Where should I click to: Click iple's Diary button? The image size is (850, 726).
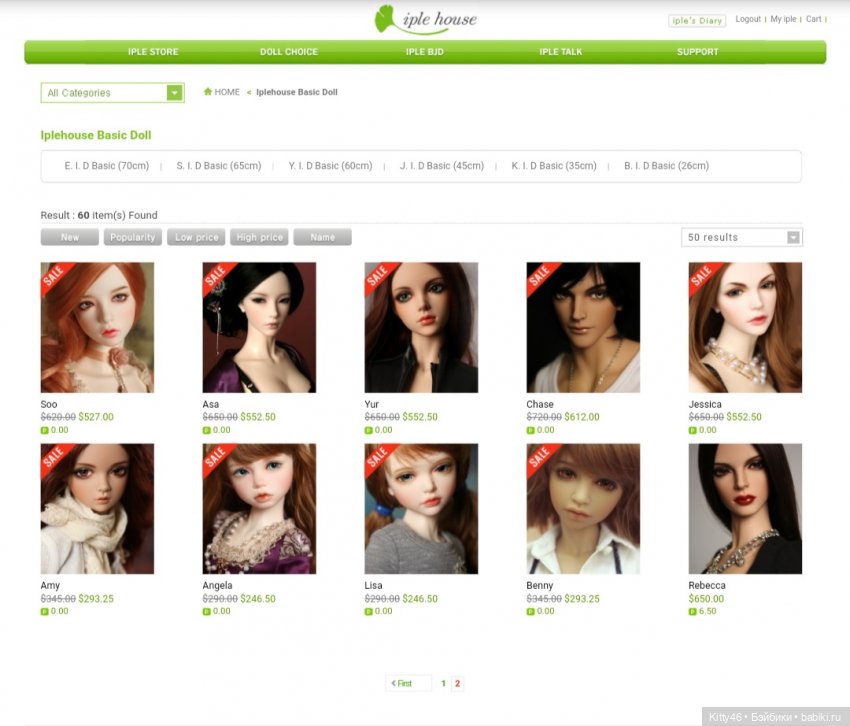pos(696,20)
